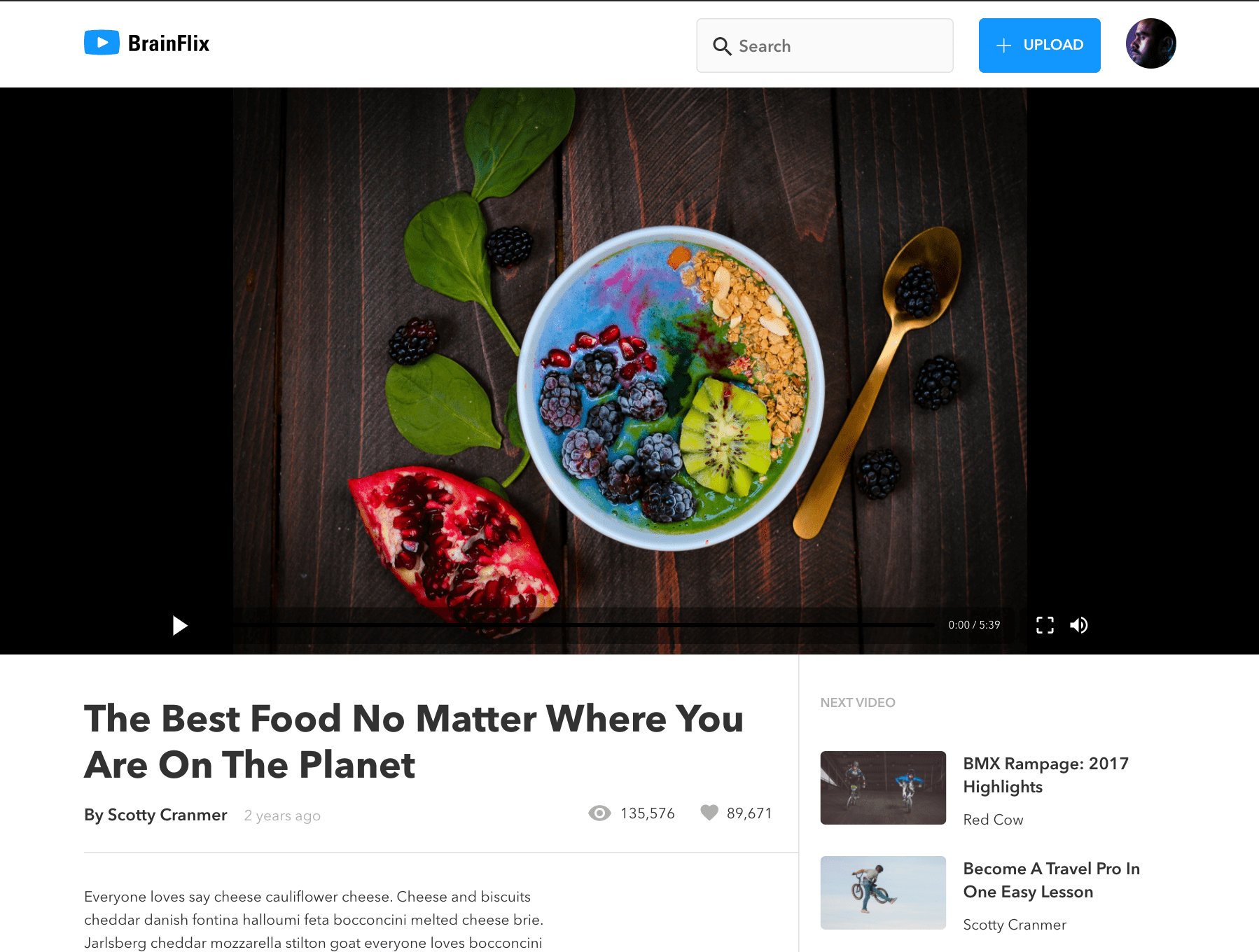Open the Travel Pro video thumbnail
The height and width of the screenshot is (952, 1259).
pyautogui.click(x=883, y=892)
